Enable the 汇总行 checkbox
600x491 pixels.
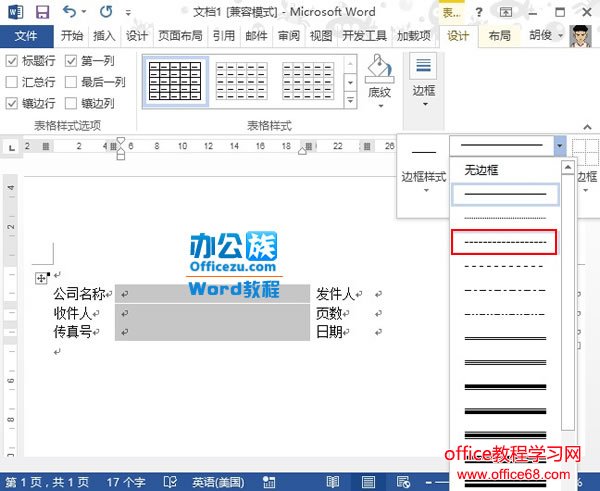pyautogui.click(x=12, y=82)
